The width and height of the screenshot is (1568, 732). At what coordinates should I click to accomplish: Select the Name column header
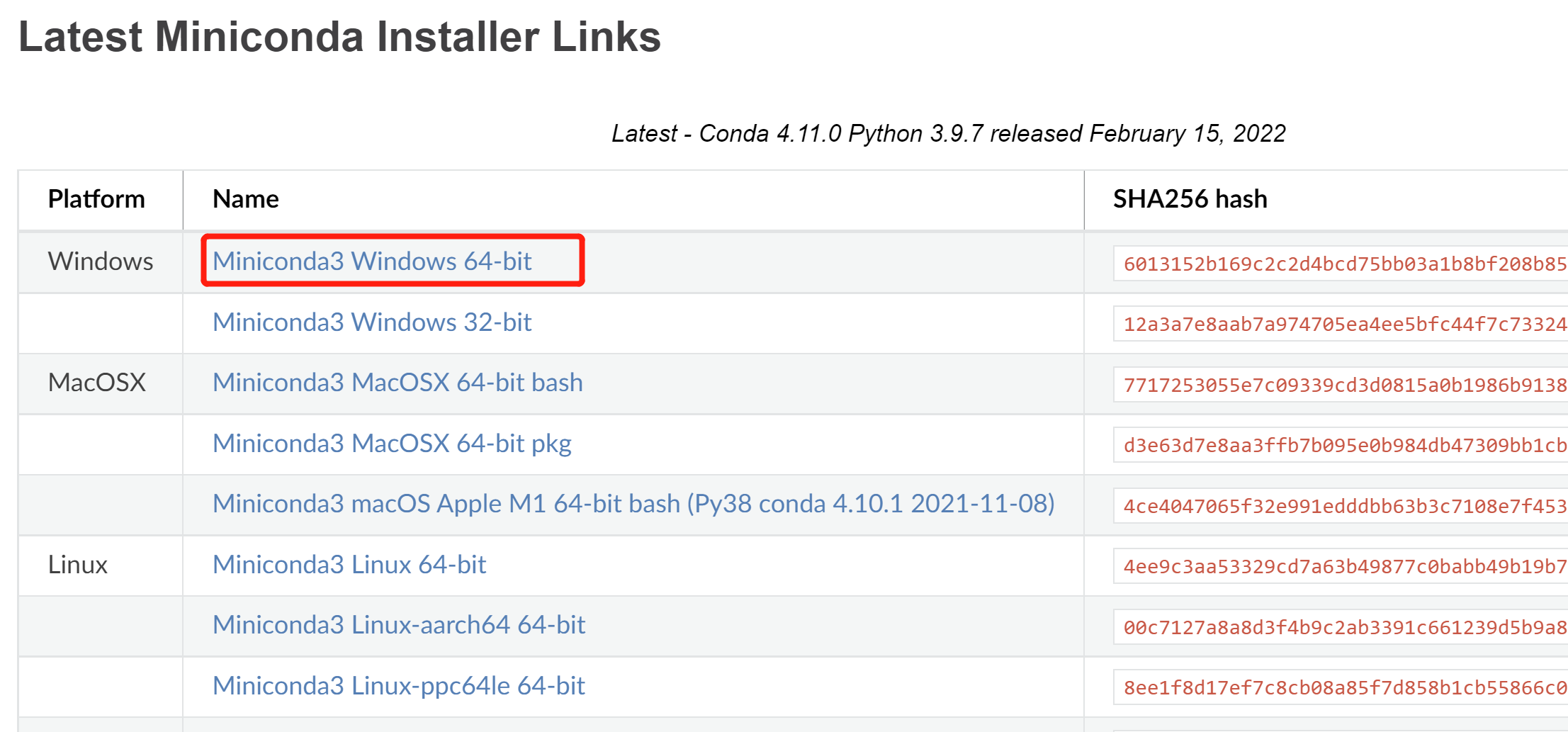click(x=246, y=199)
